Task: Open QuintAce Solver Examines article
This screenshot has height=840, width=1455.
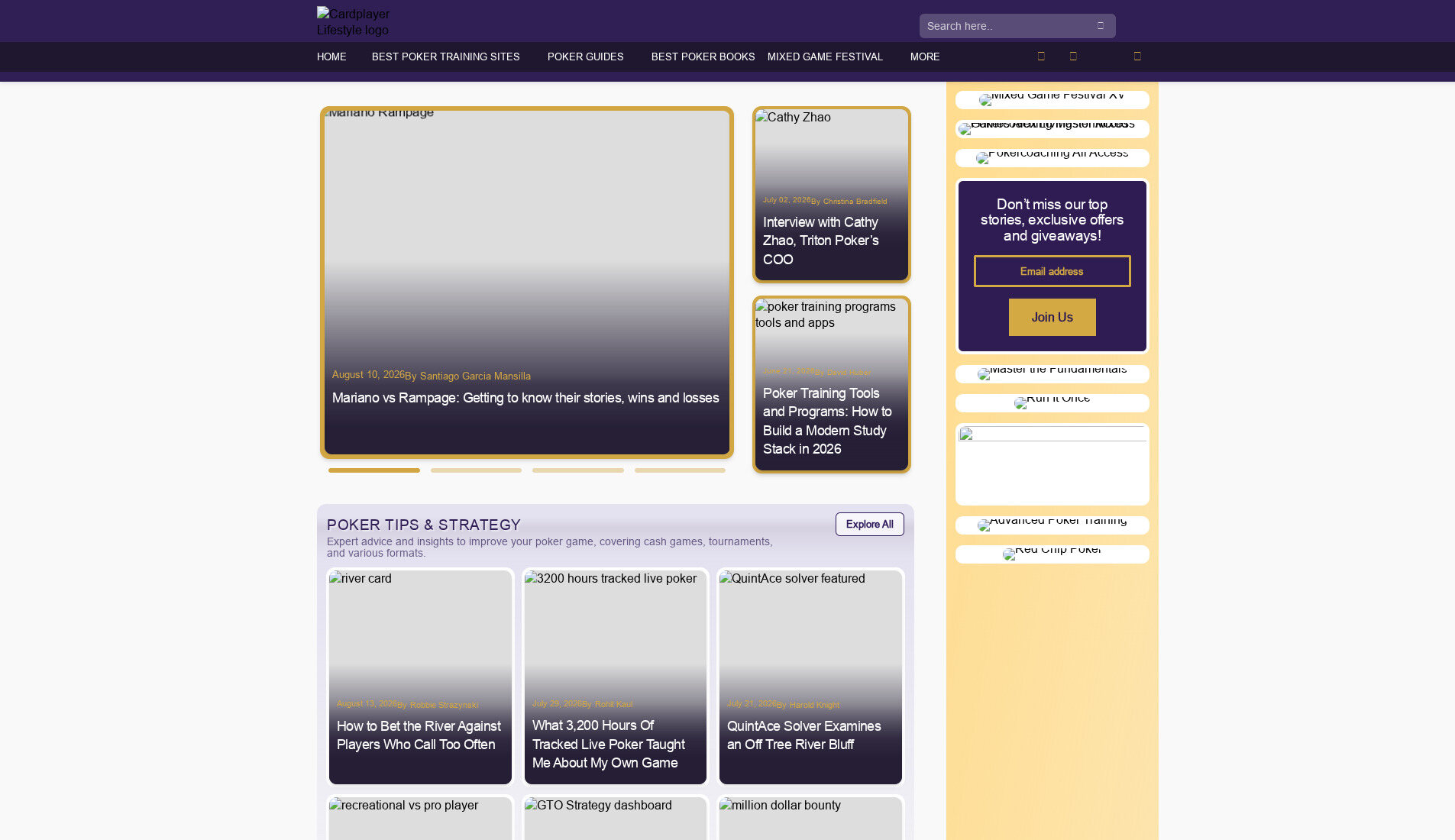Action: point(804,735)
